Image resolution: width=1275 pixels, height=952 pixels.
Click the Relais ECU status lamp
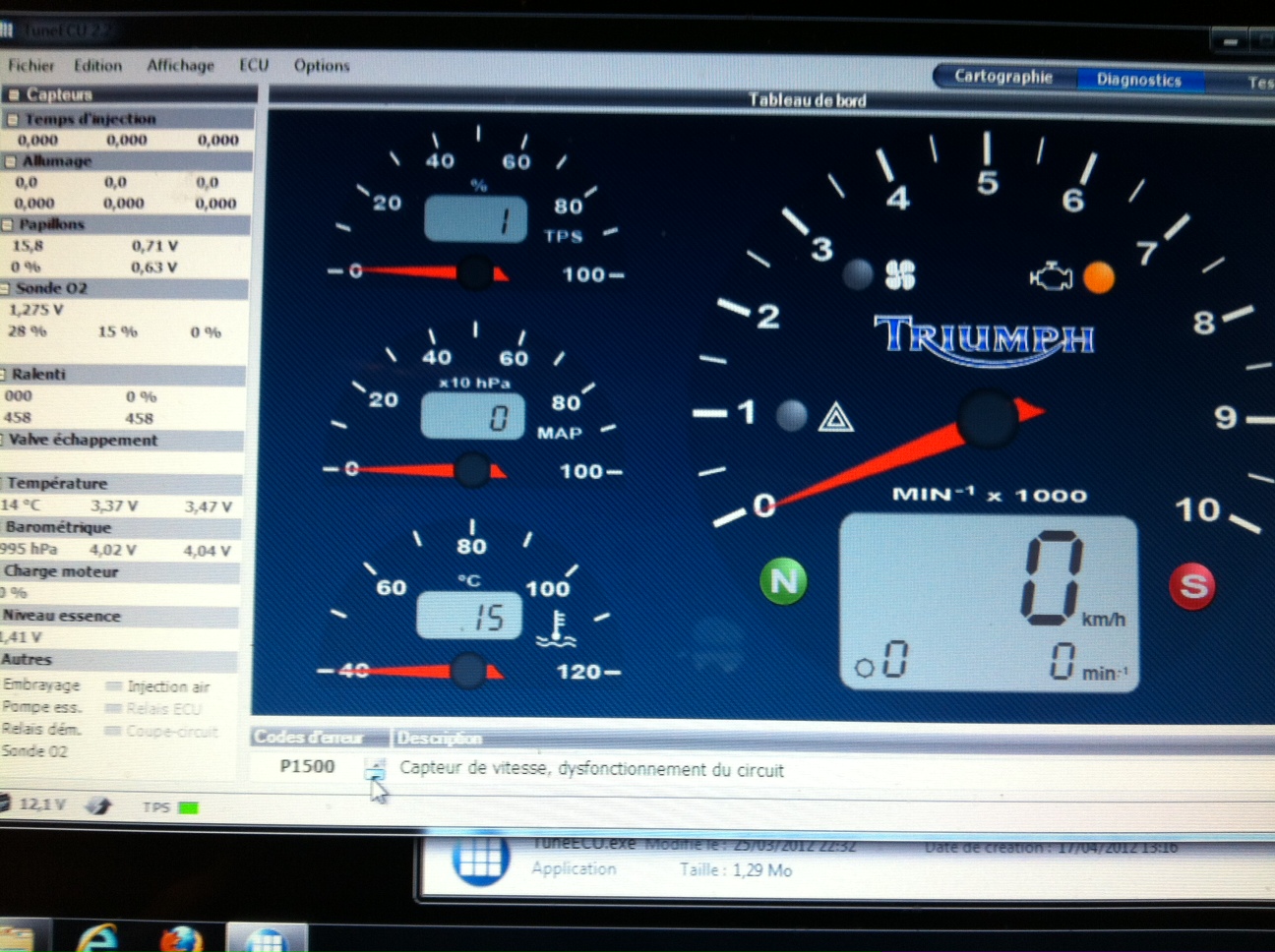113,708
